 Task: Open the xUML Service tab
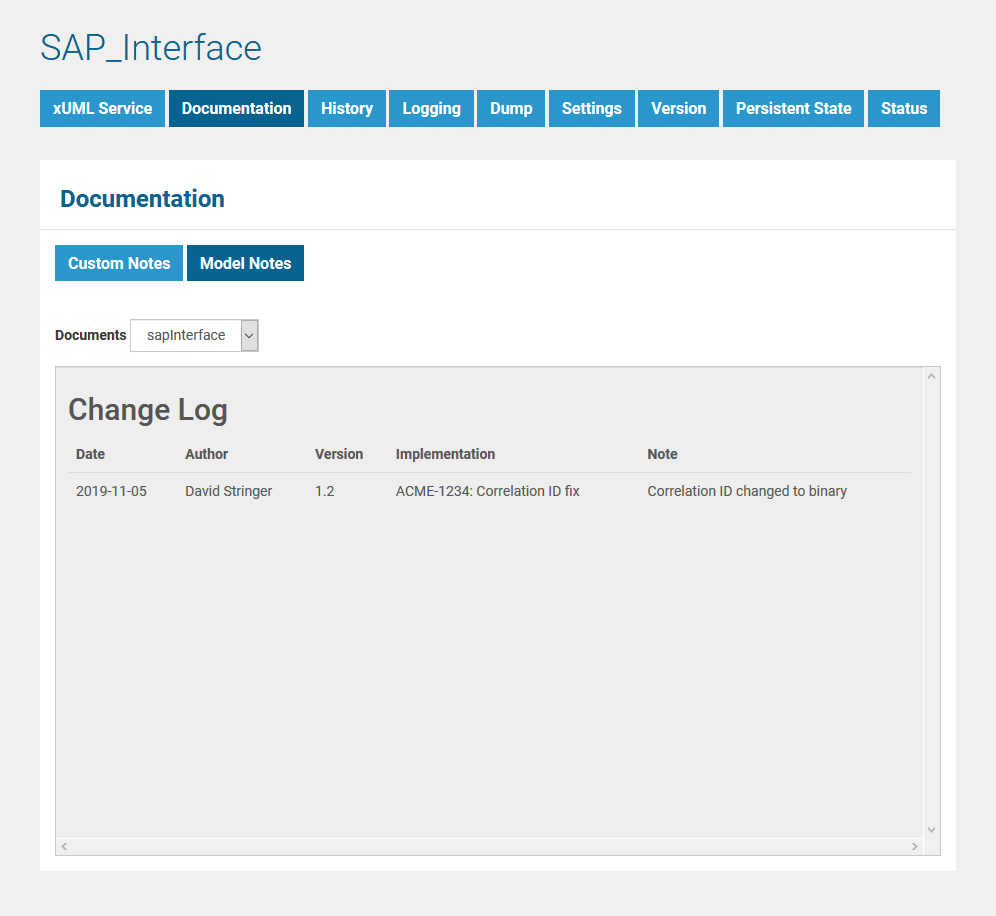click(102, 108)
